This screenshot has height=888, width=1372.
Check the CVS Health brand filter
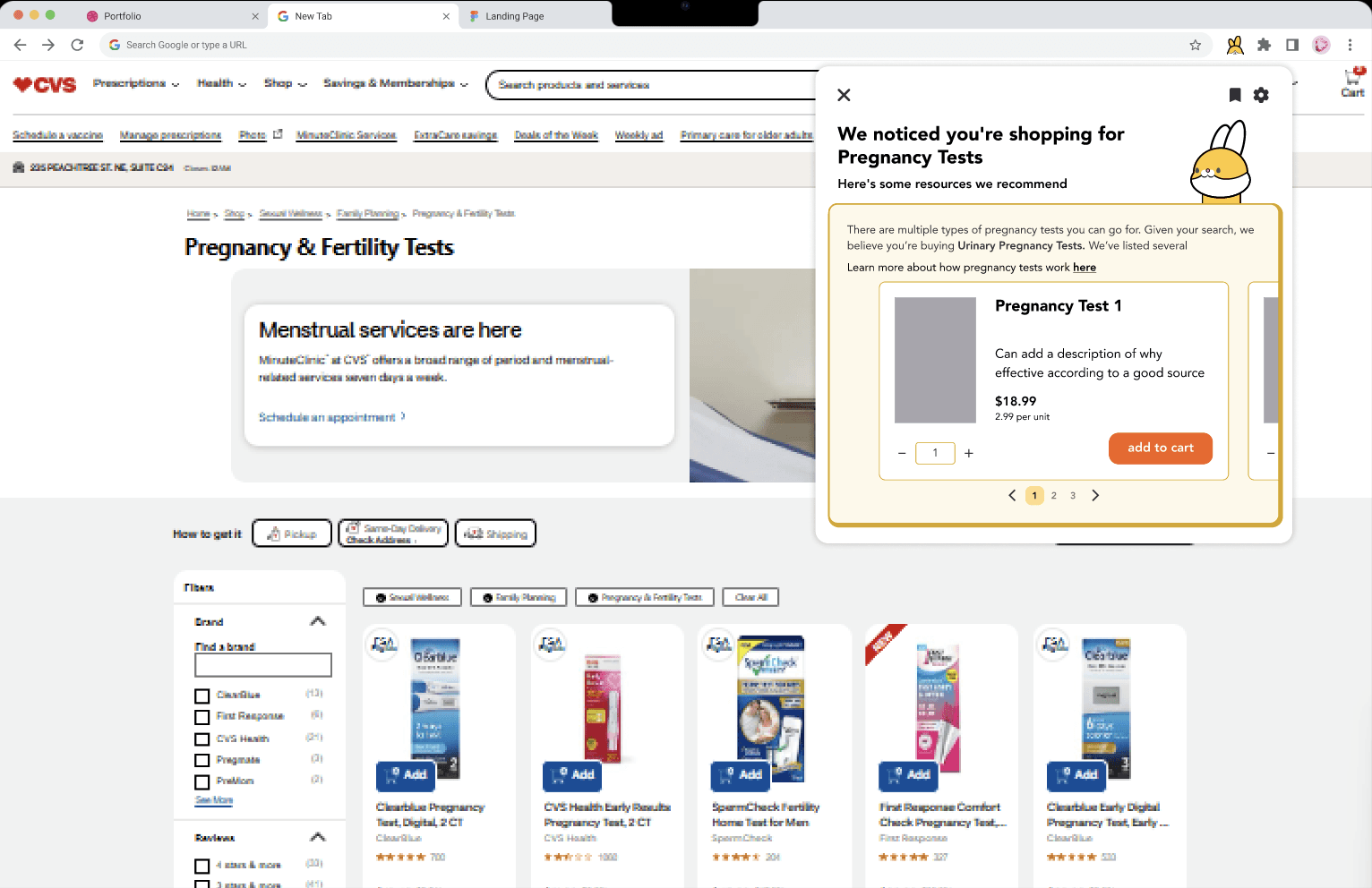[202, 739]
